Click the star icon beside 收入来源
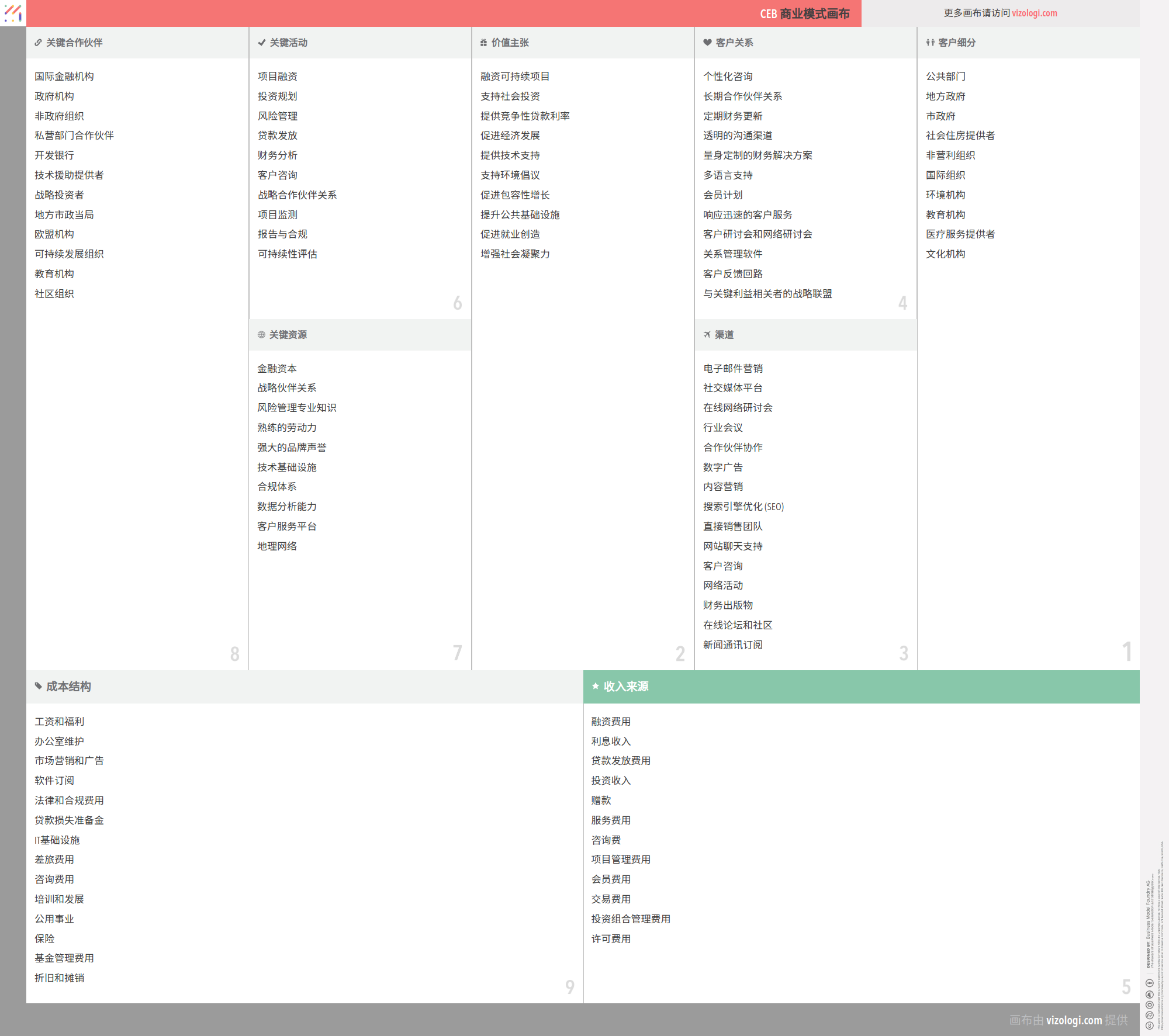The image size is (1169, 1036). tap(595, 686)
